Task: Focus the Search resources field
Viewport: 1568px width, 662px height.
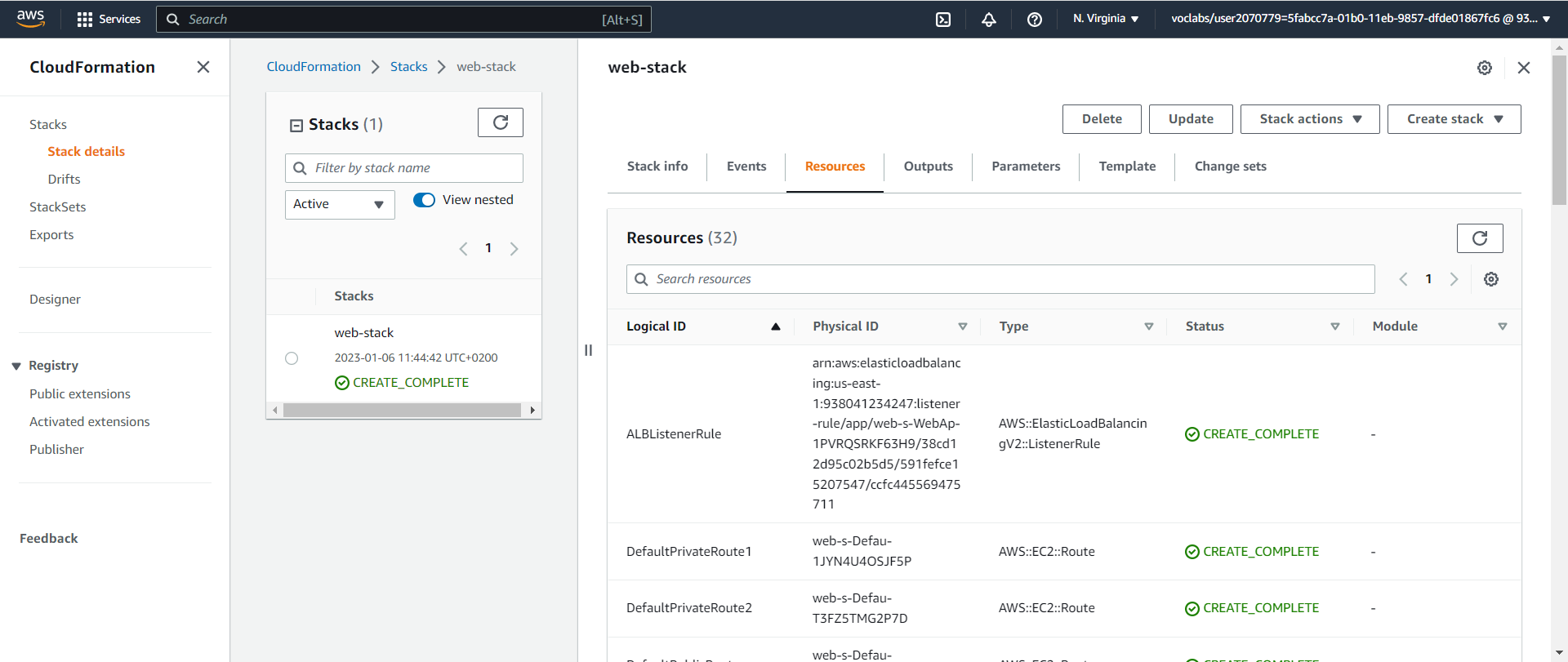Action: 1000,279
